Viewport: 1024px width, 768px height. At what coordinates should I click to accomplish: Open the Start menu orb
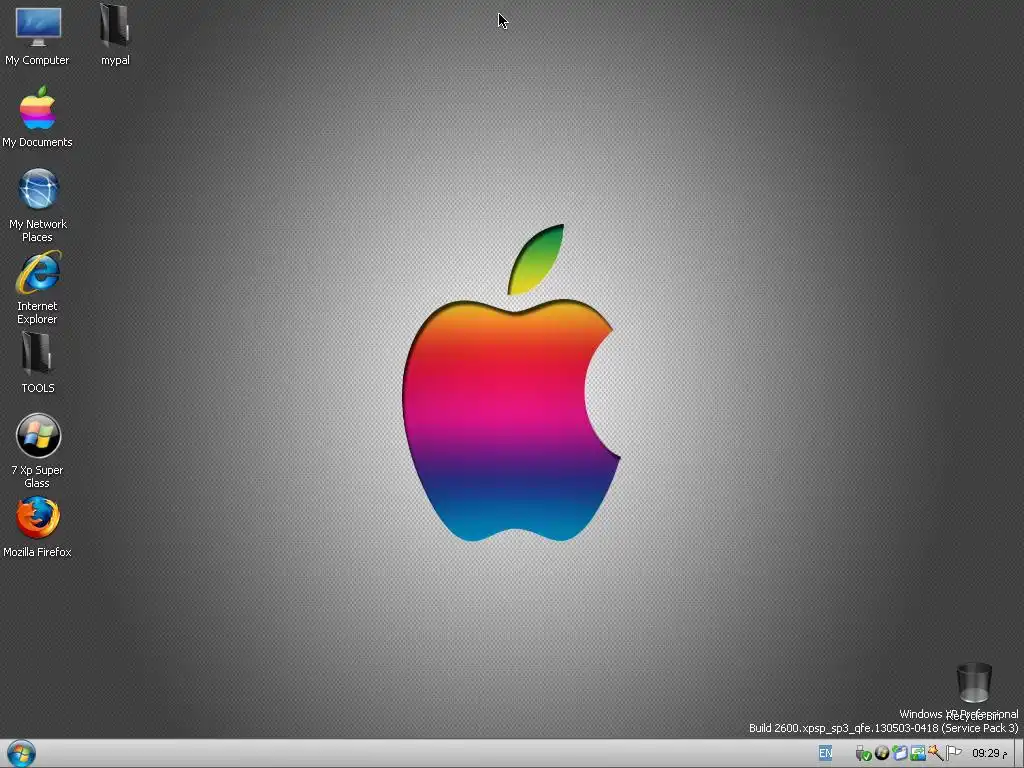pos(21,754)
